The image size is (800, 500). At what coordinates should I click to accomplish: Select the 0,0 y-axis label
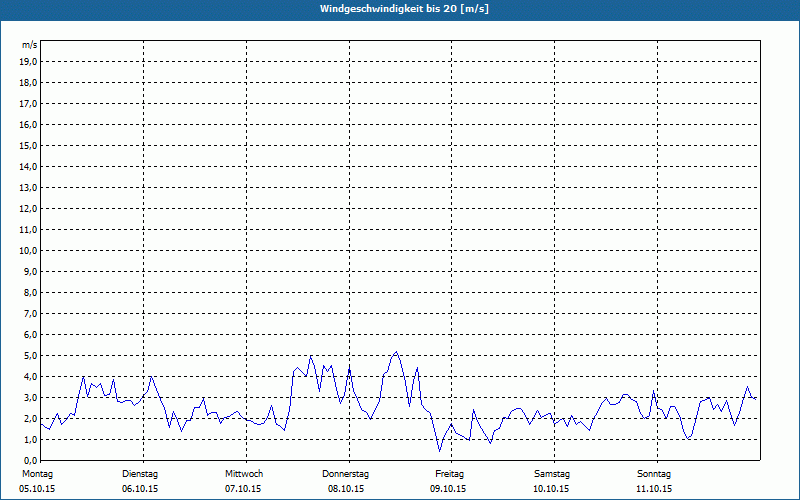[30, 460]
